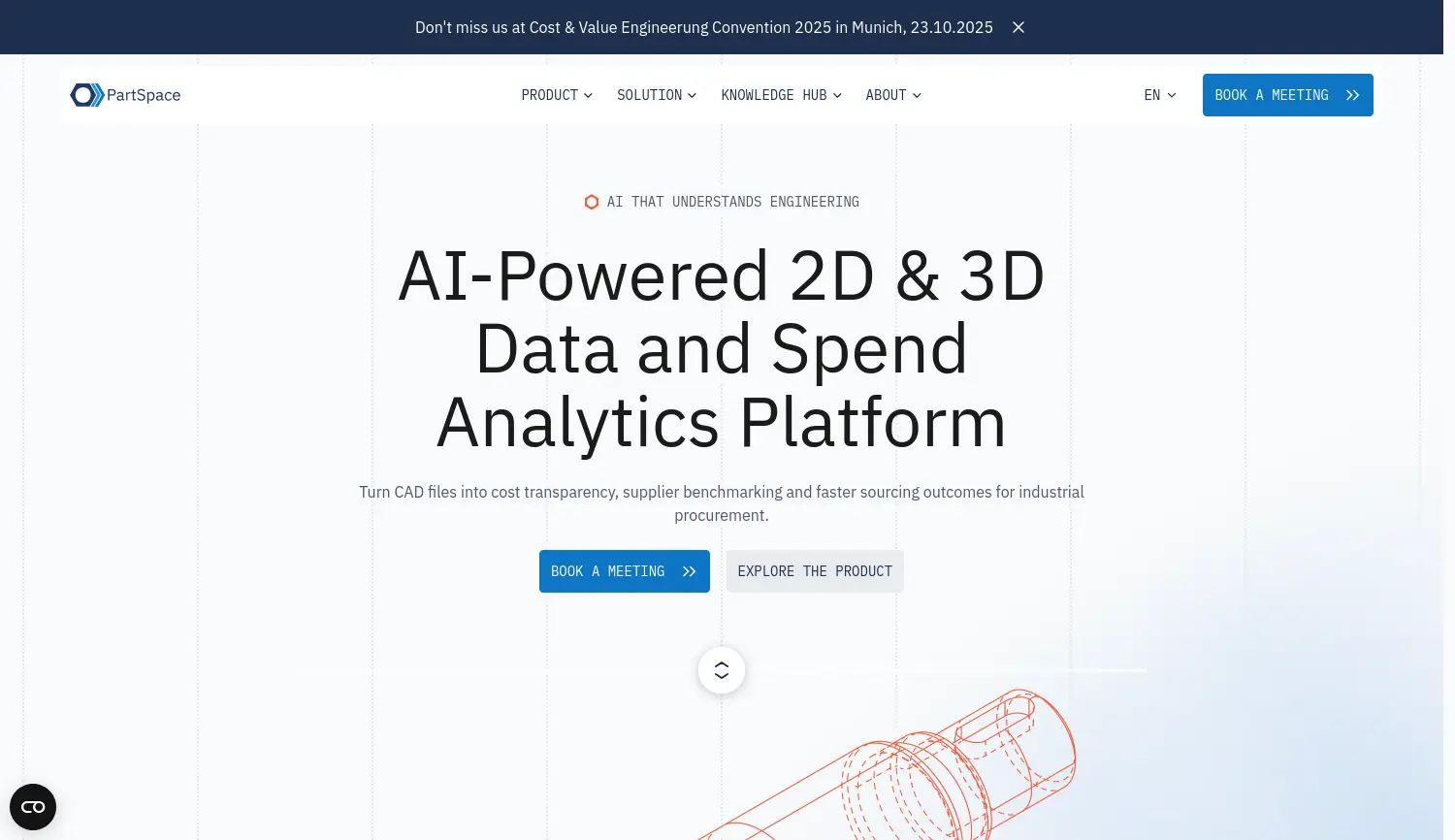Select the Explore the Product button
The width and height of the screenshot is (1455, 840).
pos(815,571)
